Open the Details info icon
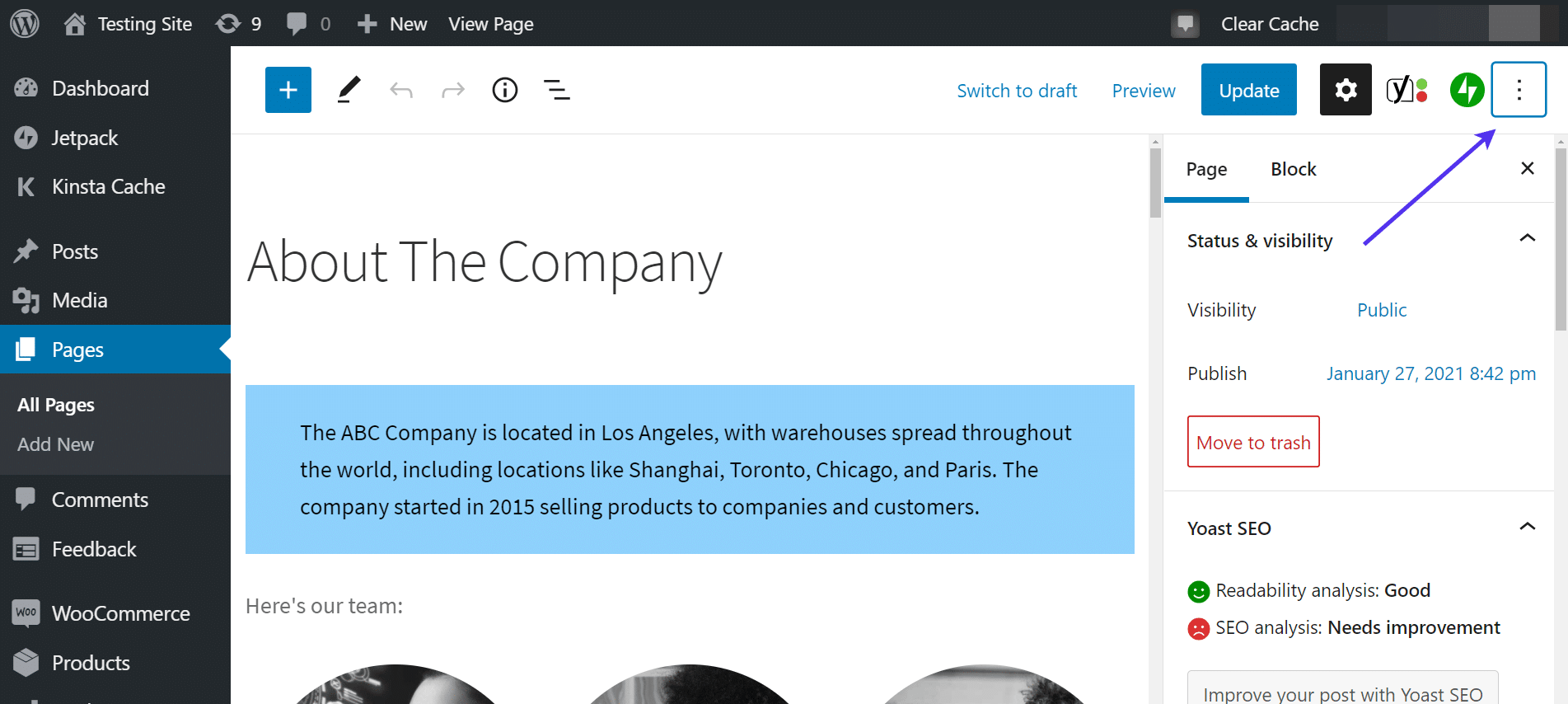The height and width of the screenshot is (704, 1568). (x=505, y=90)
